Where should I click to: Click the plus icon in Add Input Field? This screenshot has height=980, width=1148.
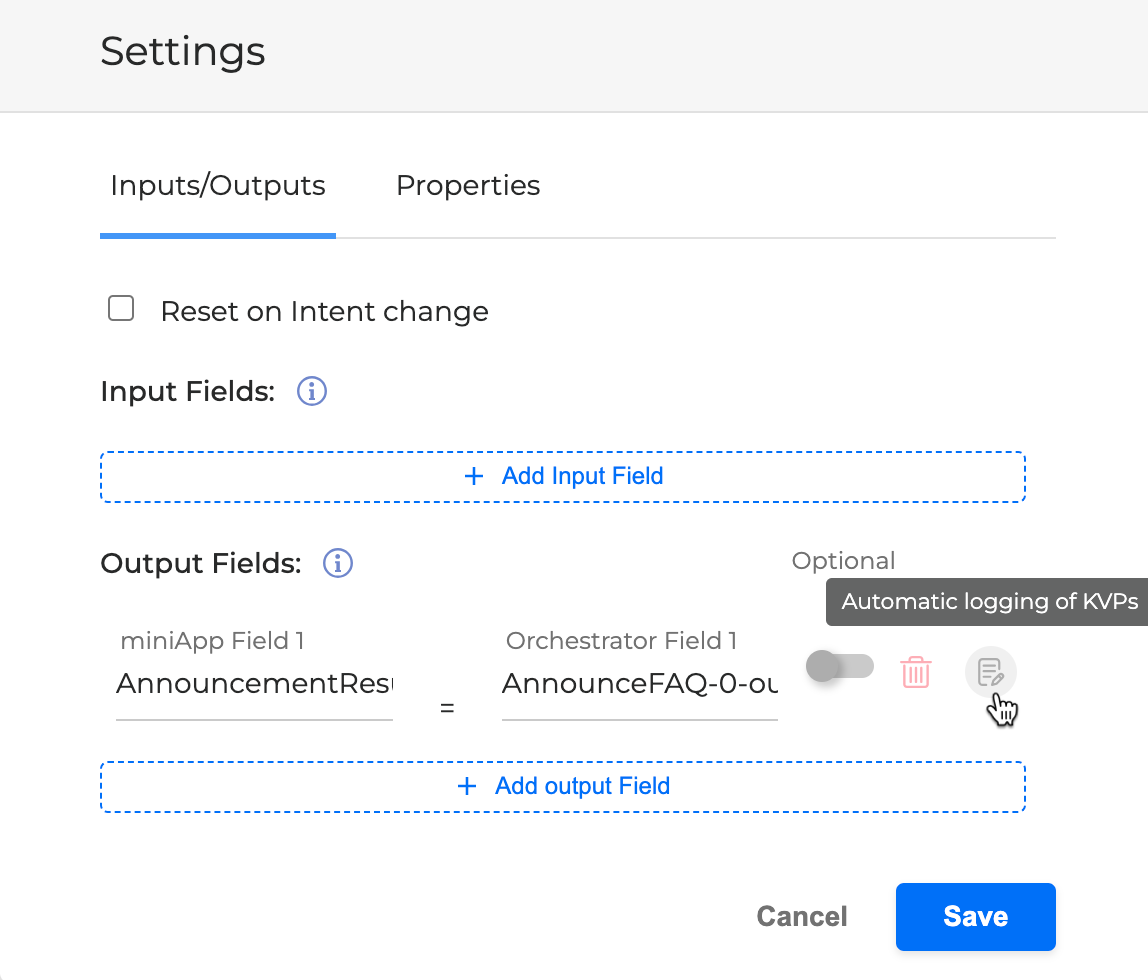(x=474, y=476)
